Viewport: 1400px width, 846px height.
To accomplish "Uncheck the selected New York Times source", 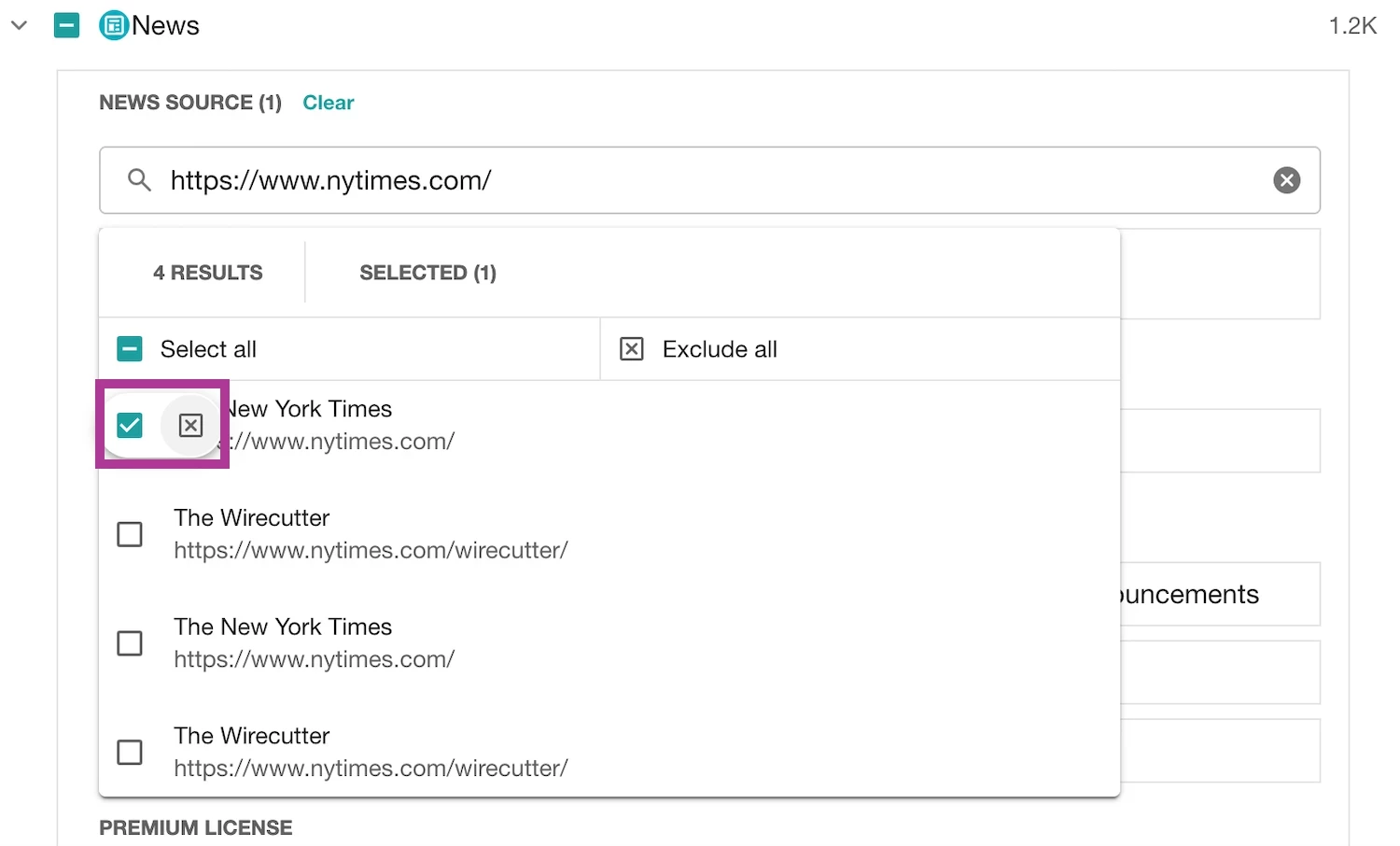I will (130, 426).
